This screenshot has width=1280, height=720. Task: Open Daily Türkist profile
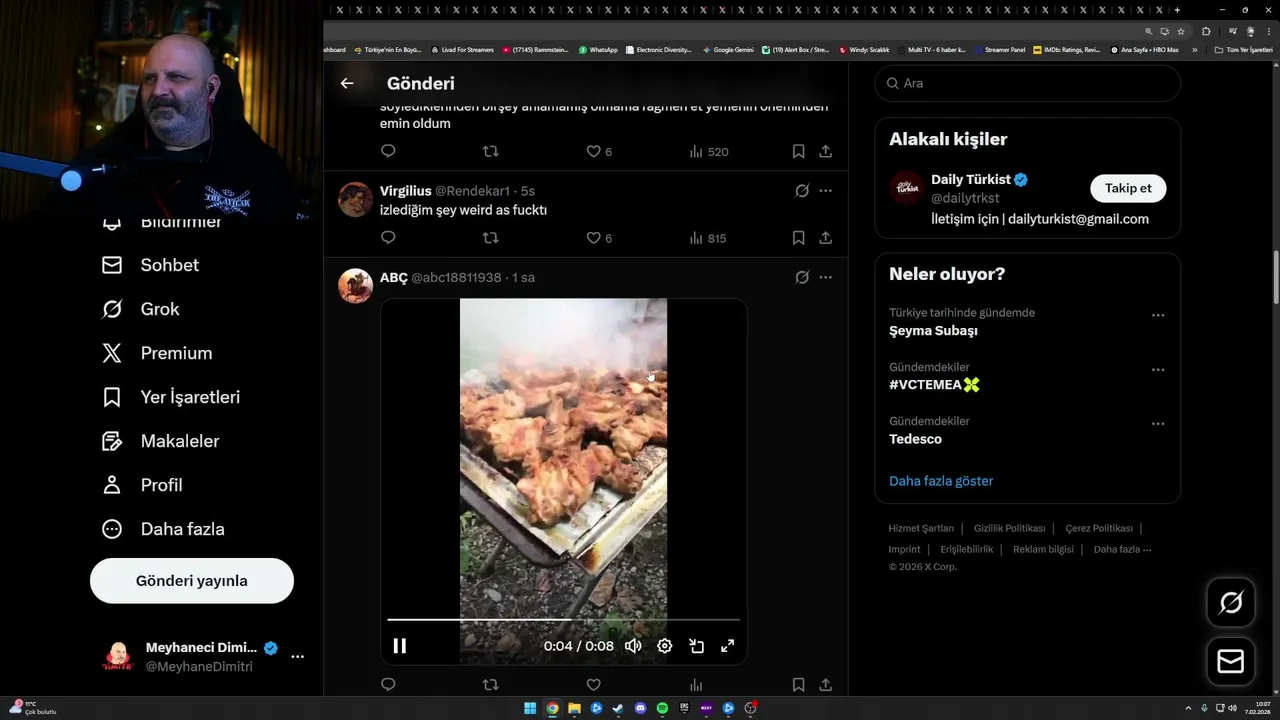pos(972,180)
